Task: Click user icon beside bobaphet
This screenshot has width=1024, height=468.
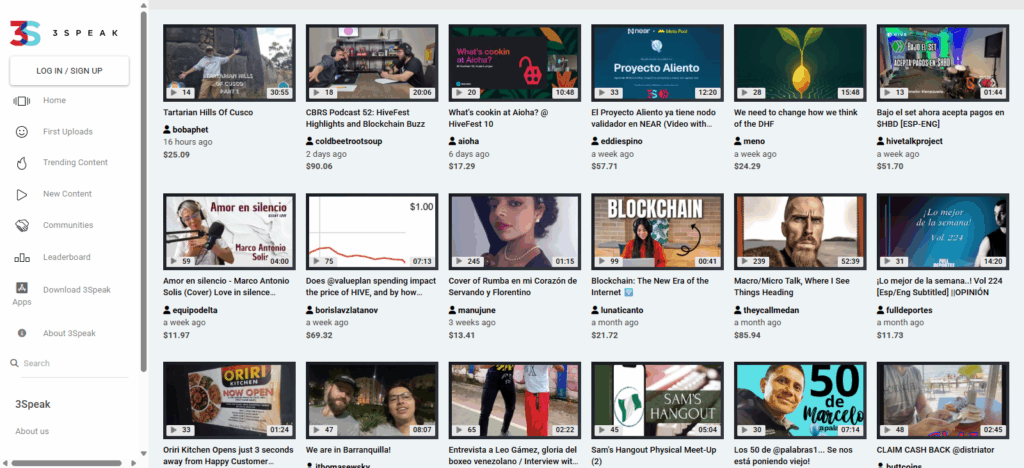Action: coord(167,129)
